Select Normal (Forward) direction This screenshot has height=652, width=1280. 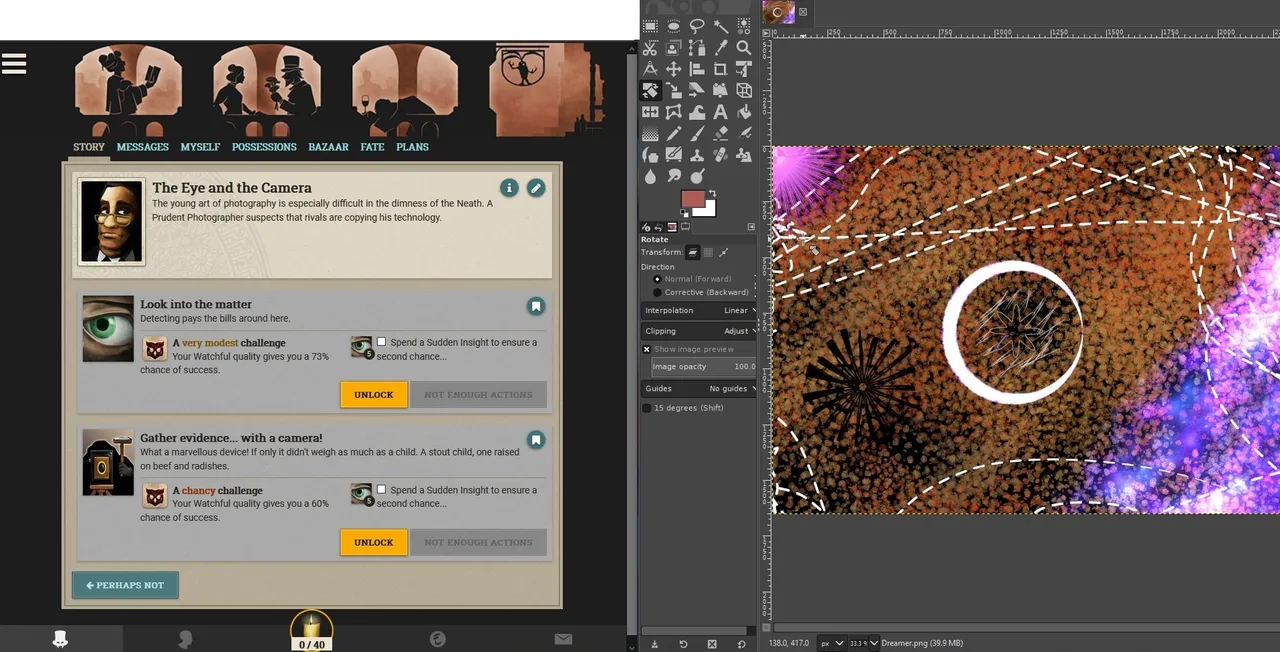click(x=657, y=279)
